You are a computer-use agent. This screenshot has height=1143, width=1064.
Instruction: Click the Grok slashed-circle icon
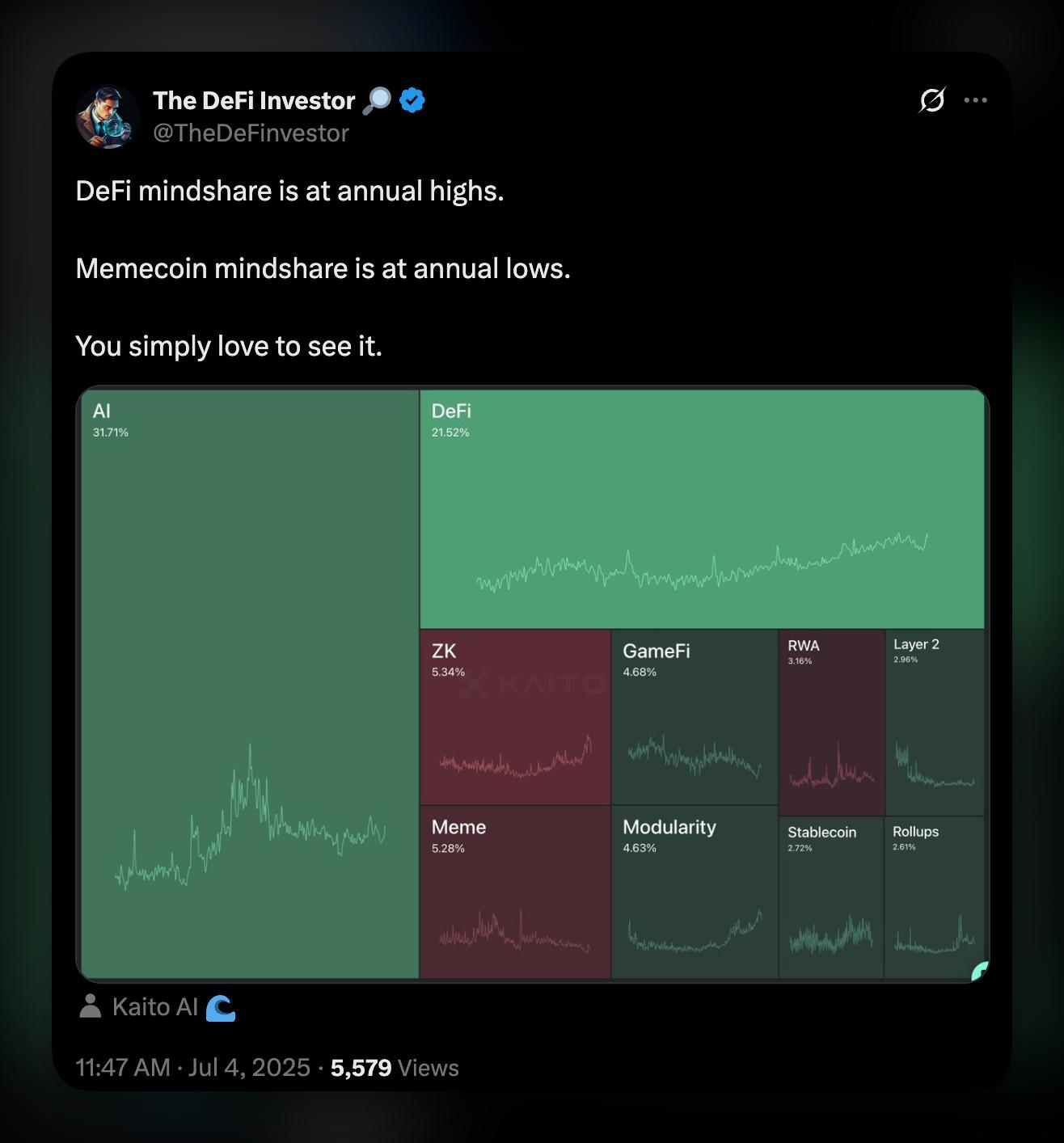click(x=931, y=100)
